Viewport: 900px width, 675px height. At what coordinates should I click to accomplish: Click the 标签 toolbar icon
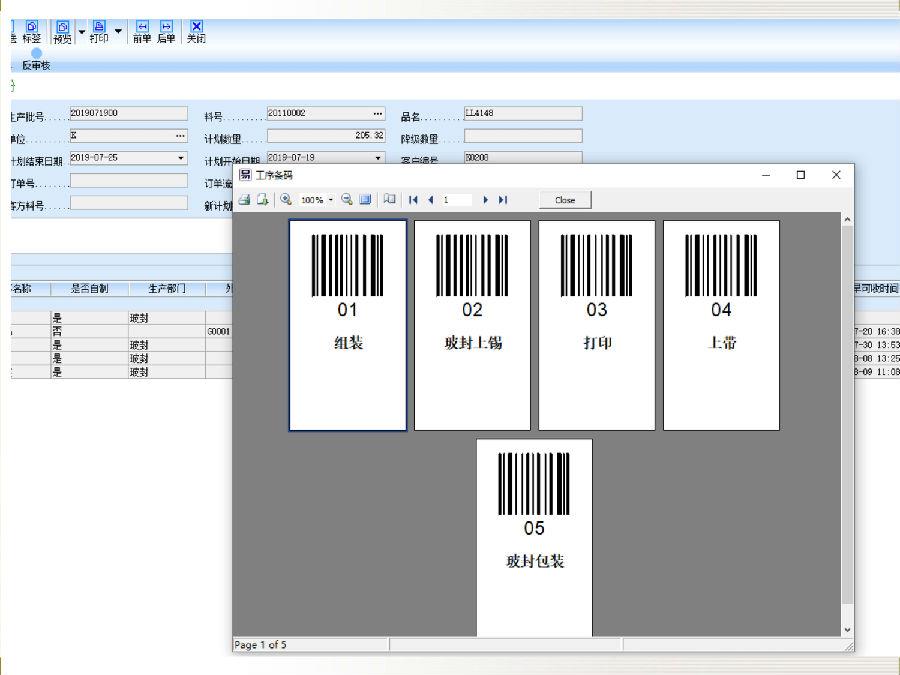[32, 32]
